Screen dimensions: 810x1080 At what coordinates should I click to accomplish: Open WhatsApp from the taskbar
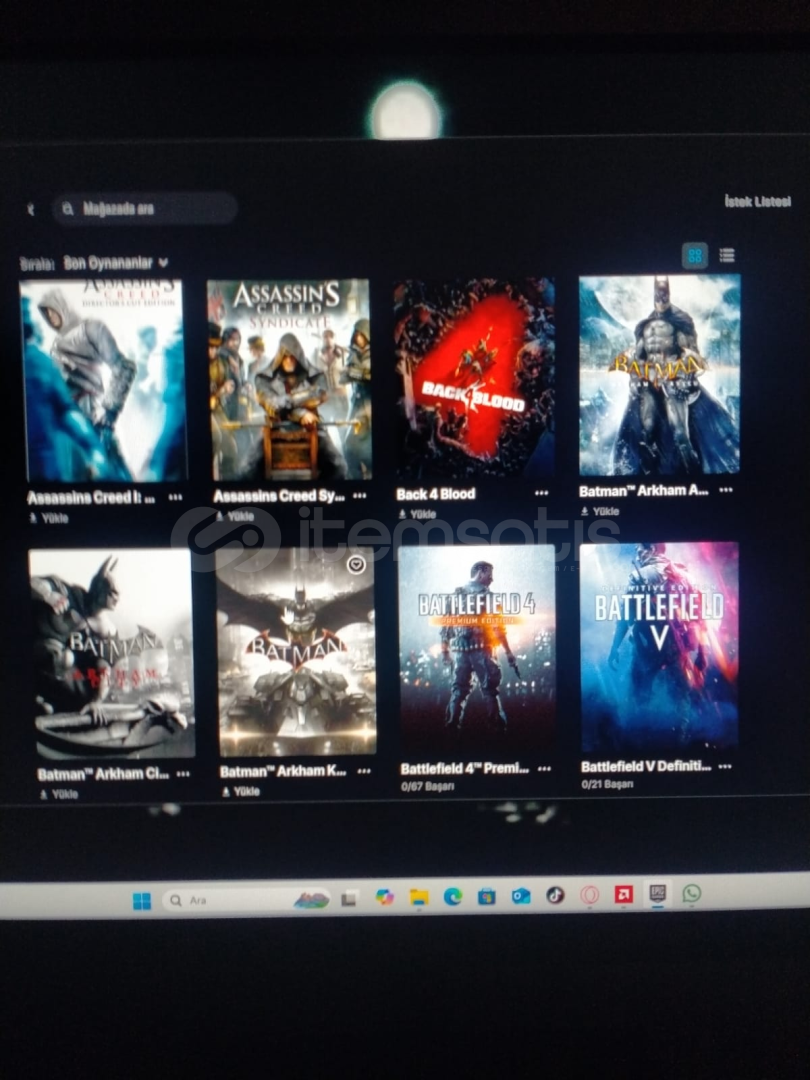coord(692,893)
